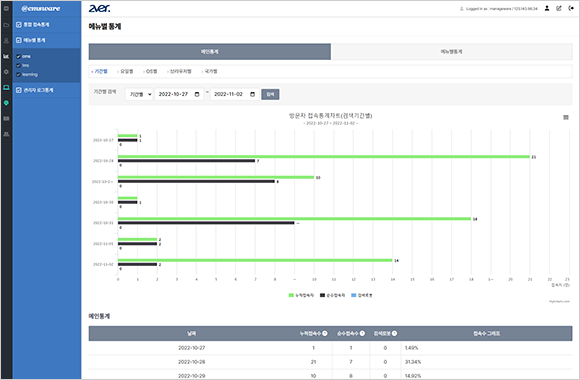Open the bottom people icon in dark sidebar
The width and height of the screenshot is (580, 380).
pyautogui.click(x=6, y=134)
